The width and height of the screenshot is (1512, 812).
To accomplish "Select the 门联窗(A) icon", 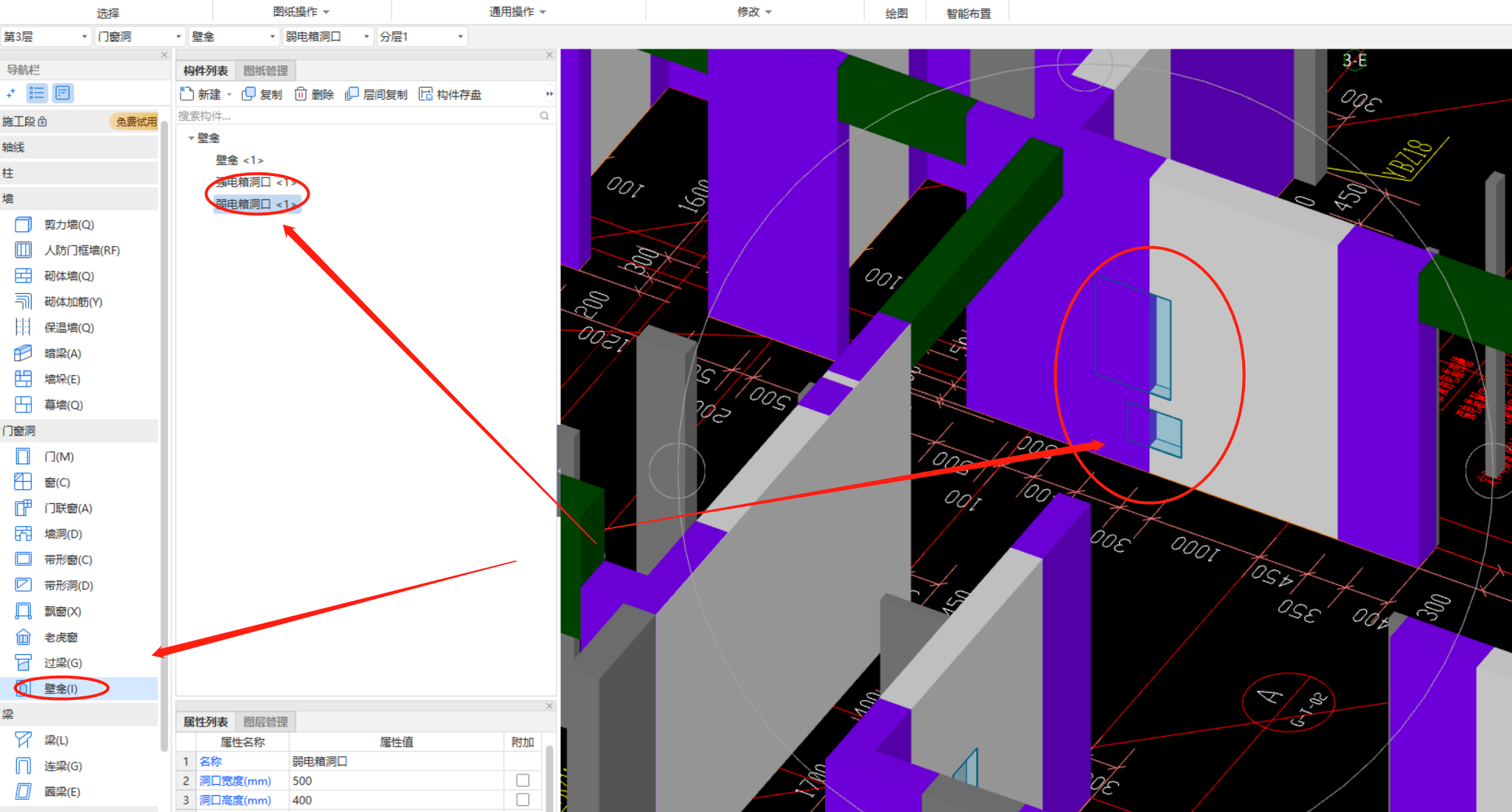I will click(x=24, y=508).
